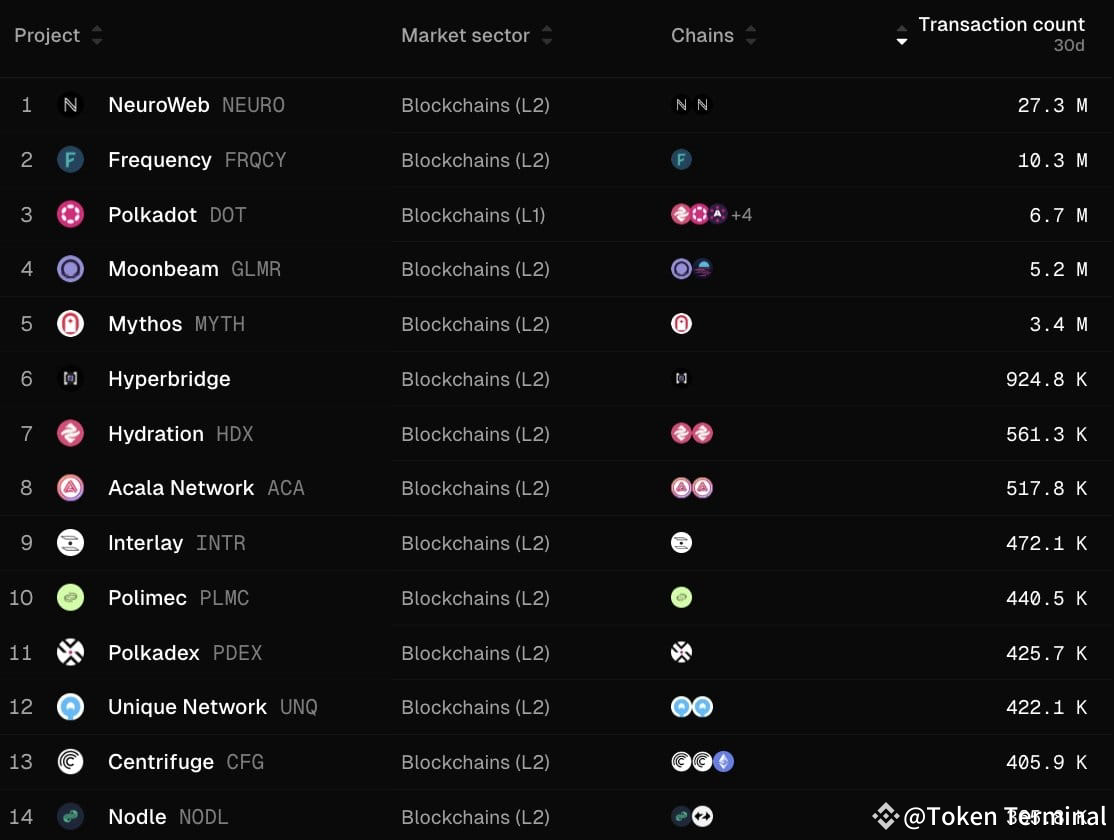Open the NeuroWeb project page
Viewport: 1114px width, 840px height.
pyautogui.click(x=158, y=105)
